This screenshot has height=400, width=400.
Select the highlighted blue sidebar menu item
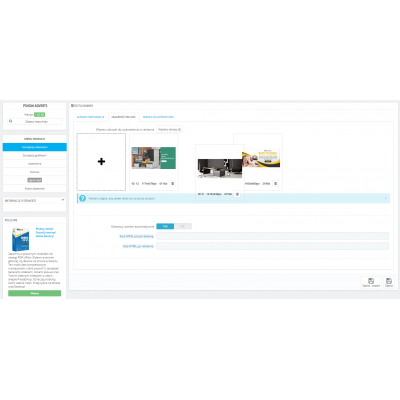pos(35,147)
